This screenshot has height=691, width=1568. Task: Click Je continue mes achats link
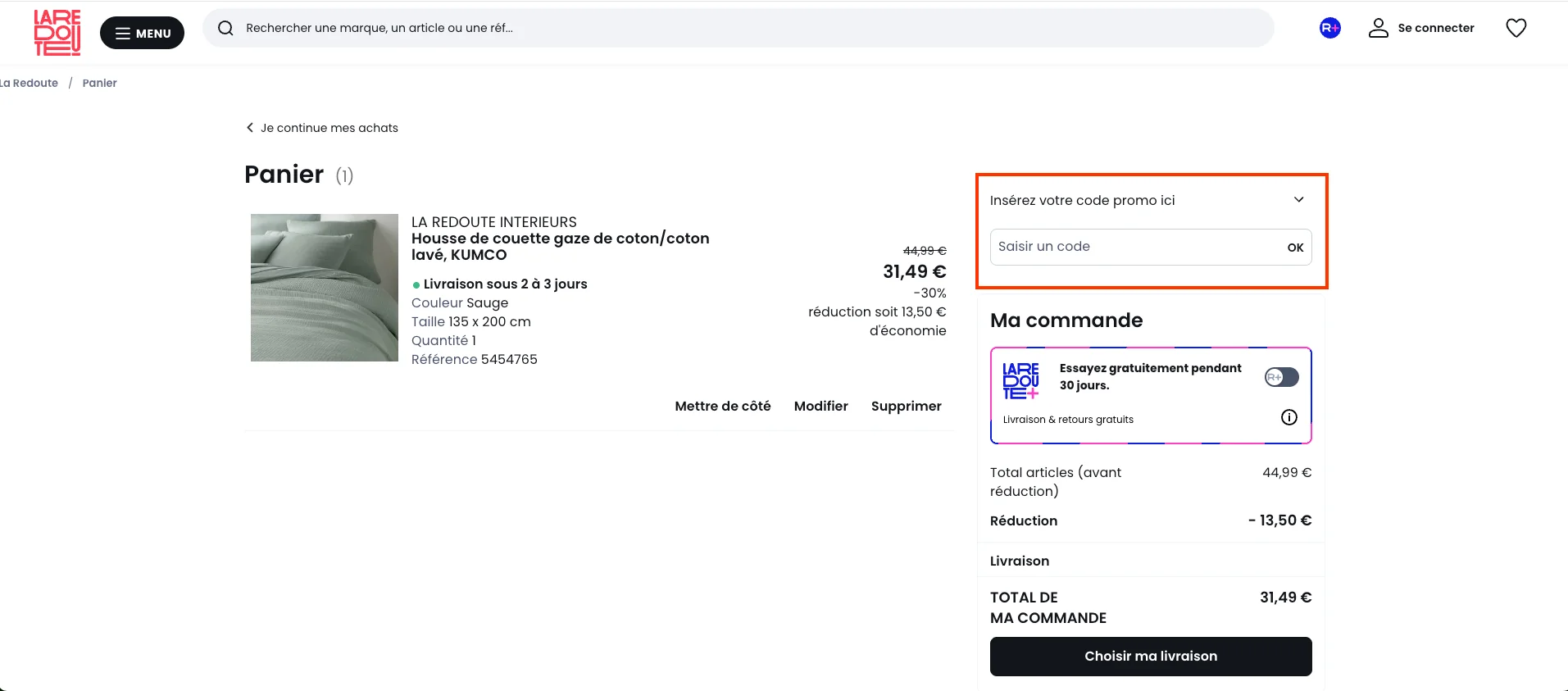click(322, 128)
